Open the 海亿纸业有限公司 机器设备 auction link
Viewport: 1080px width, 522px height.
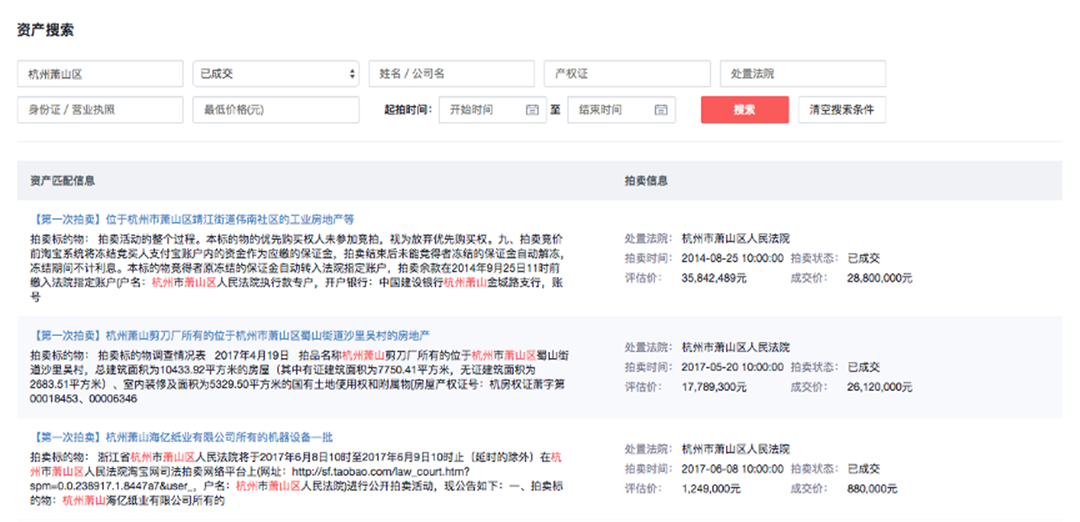tap(182, 437)
